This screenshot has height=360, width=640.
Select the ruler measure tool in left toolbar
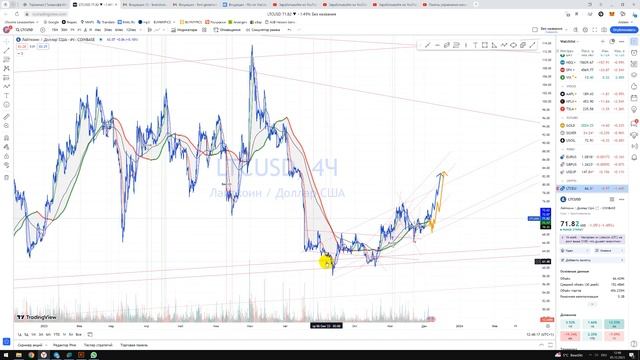[x=6, y=117]
